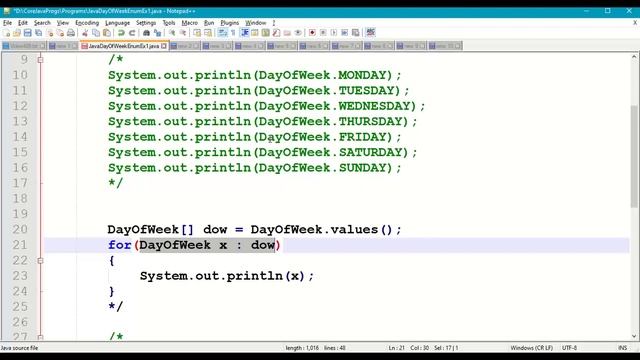Start macro recording with red dot
The image size is (640, 360).
(x=312, y=33)
